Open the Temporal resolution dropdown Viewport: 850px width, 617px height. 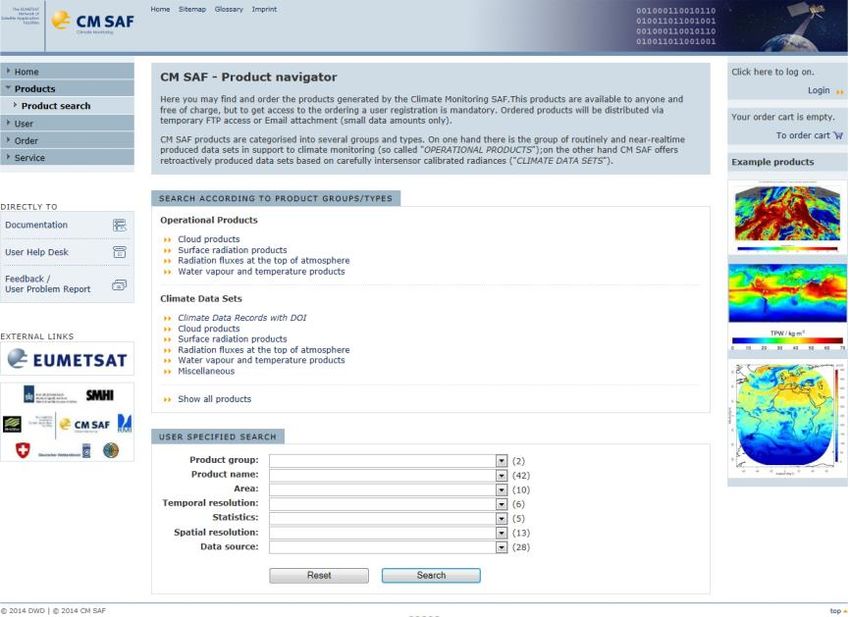pyautogui.click(x=501, y=504)
